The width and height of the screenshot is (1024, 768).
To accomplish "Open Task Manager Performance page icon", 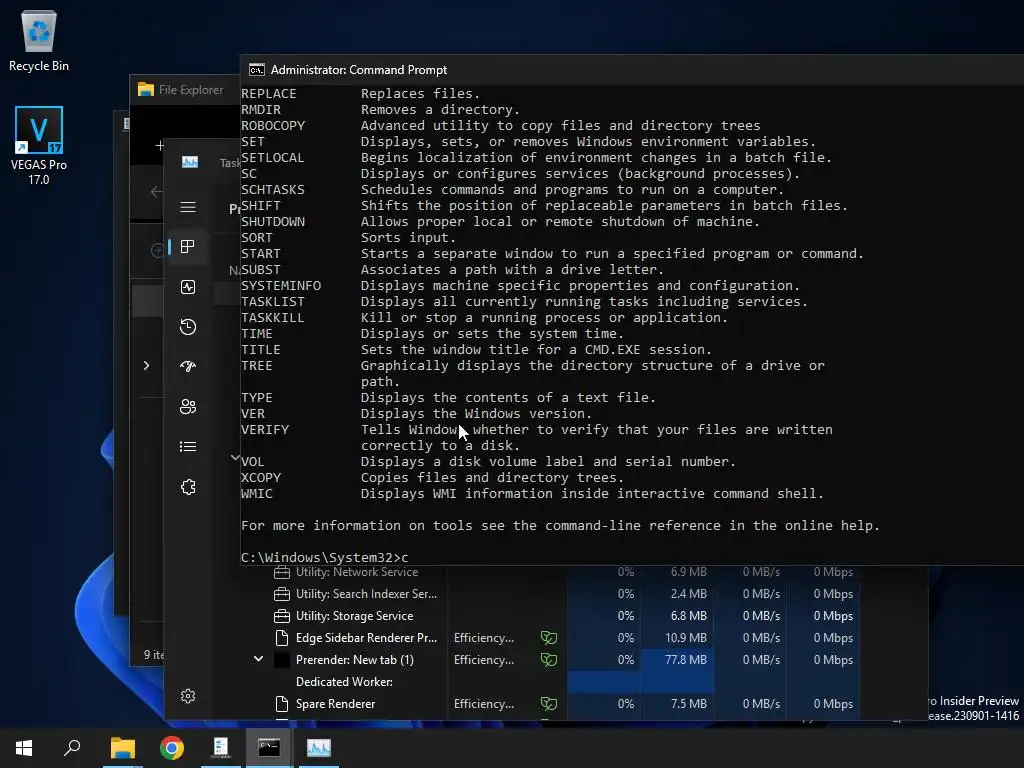I will coord(188,287).
